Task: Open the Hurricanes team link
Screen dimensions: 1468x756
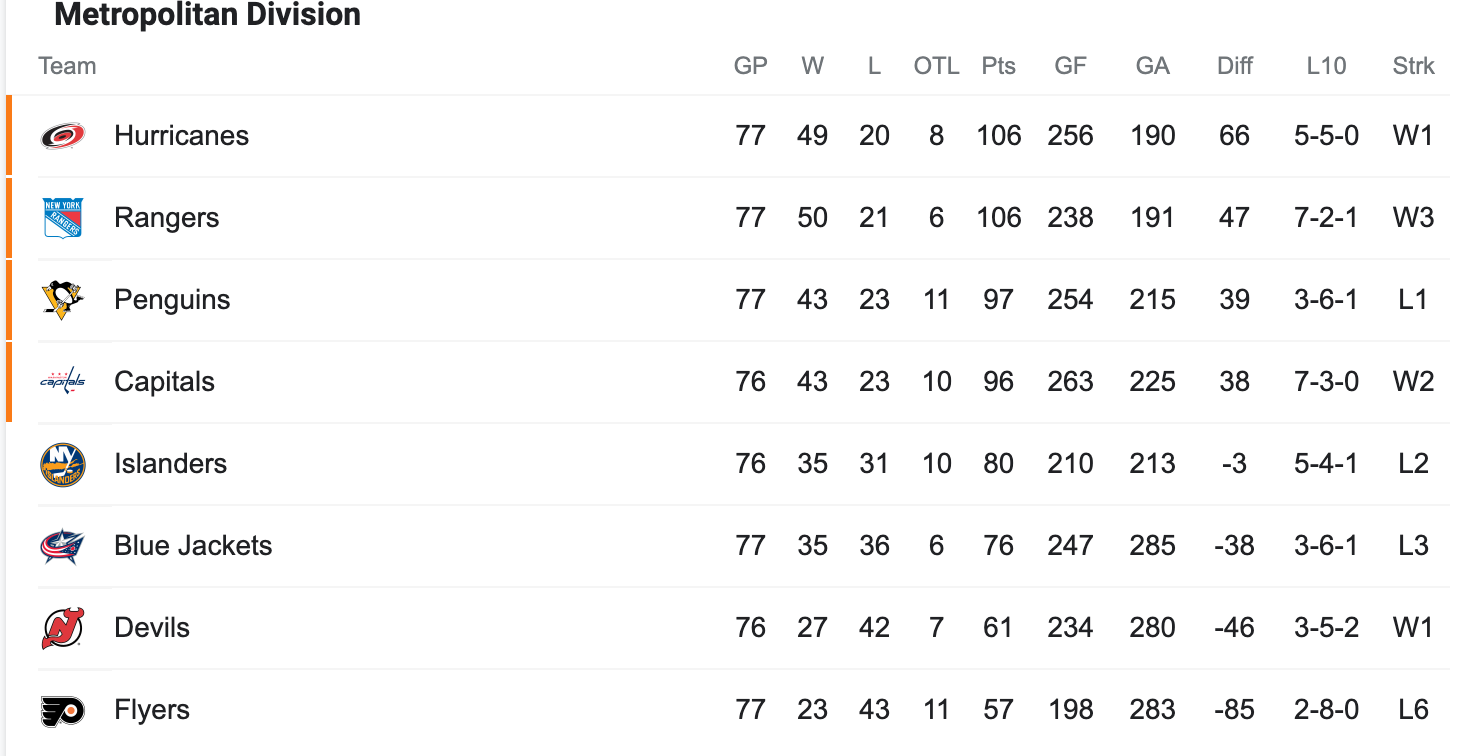Action: click(x=181, y=136)
